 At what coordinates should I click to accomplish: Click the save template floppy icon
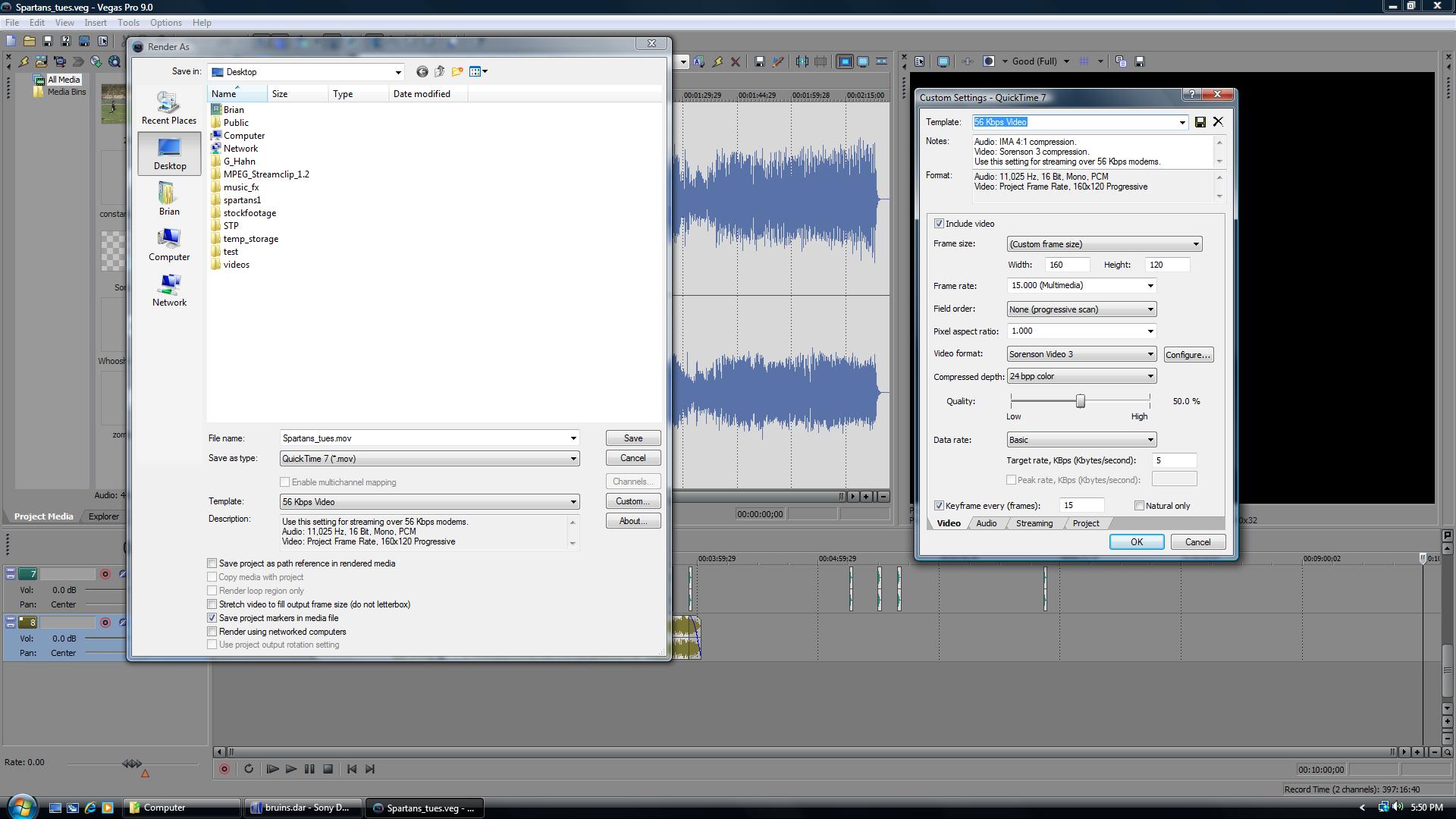click(x=1200, y=122)
